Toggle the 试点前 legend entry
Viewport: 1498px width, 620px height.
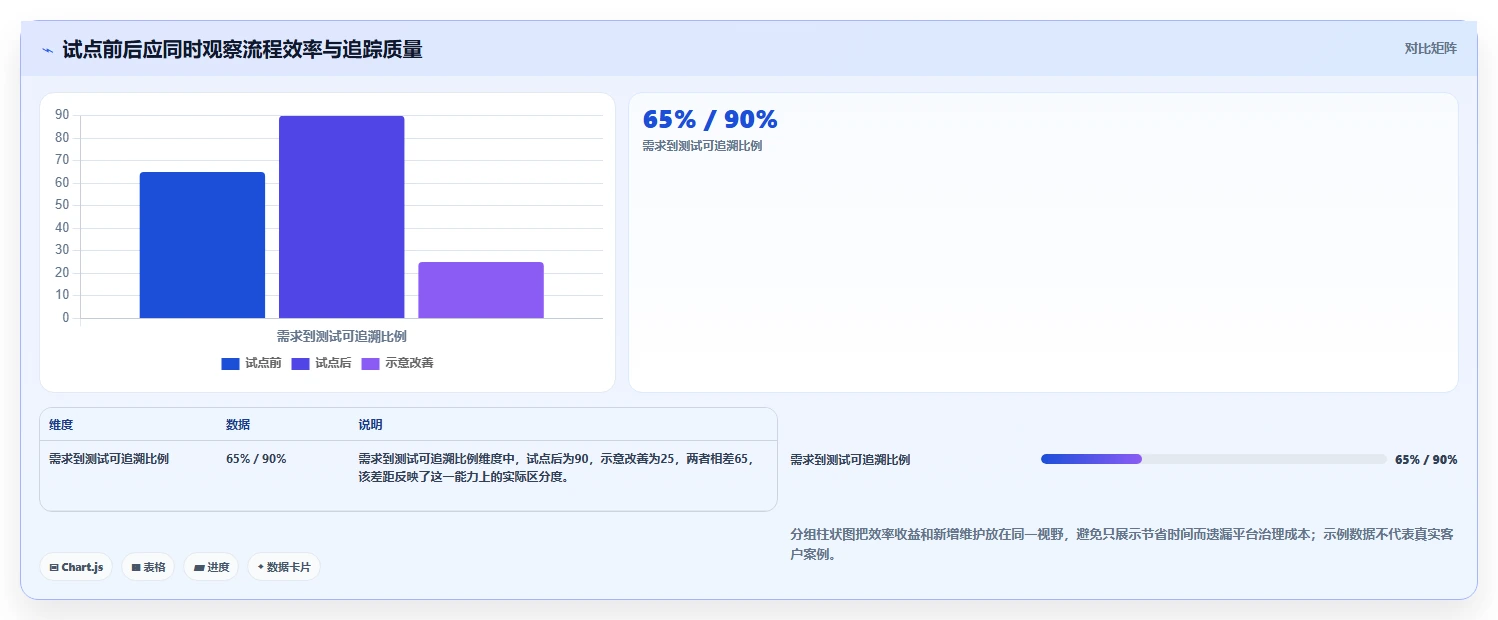pyautogui.click(x=252, y=363)
